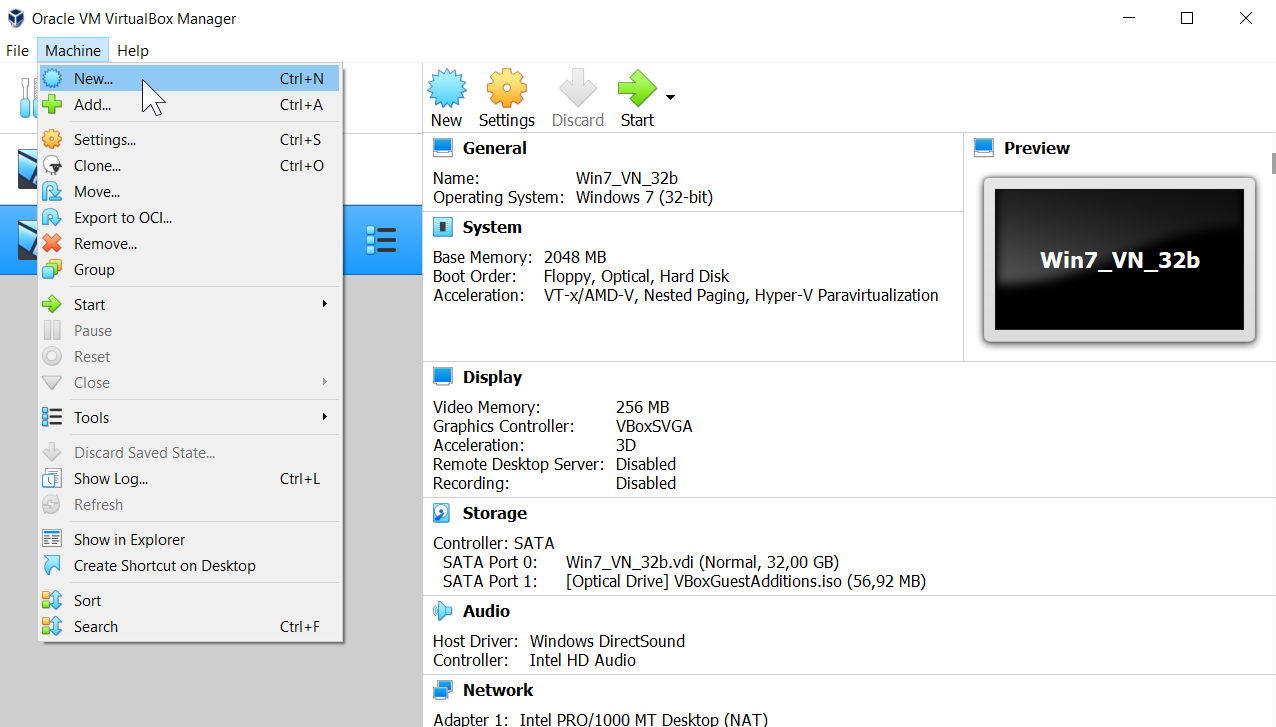
Task: Click the magnifier icon beside Search in menu
Action: click(52, 627)
